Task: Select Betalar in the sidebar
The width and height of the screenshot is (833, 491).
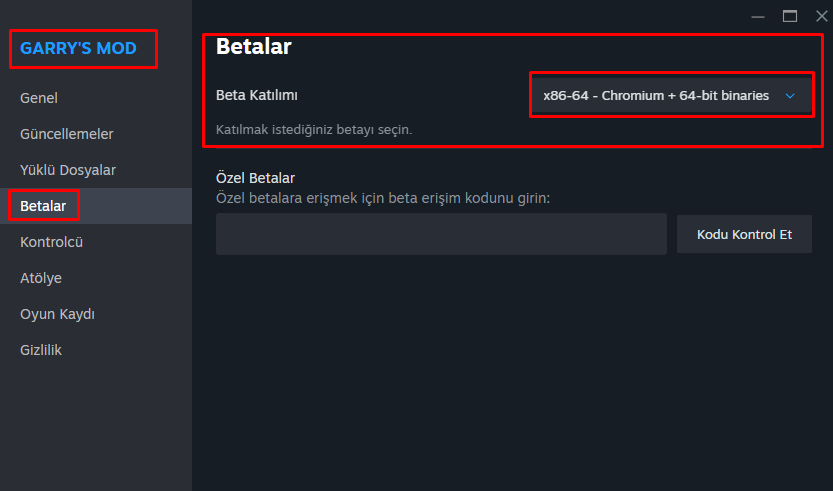Action: coord(43,206)
